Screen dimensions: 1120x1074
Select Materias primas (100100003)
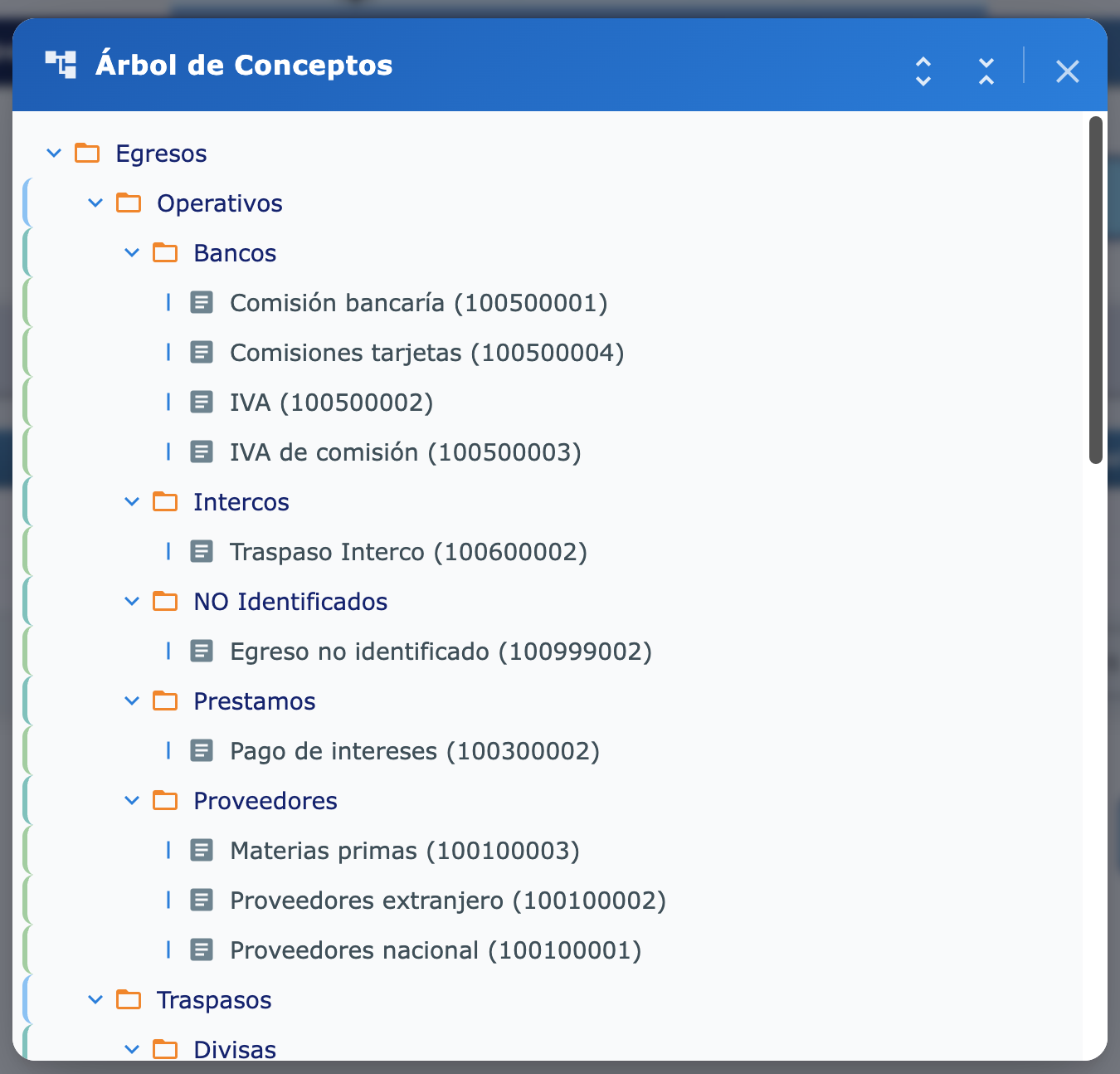click(x=405, y=851)
